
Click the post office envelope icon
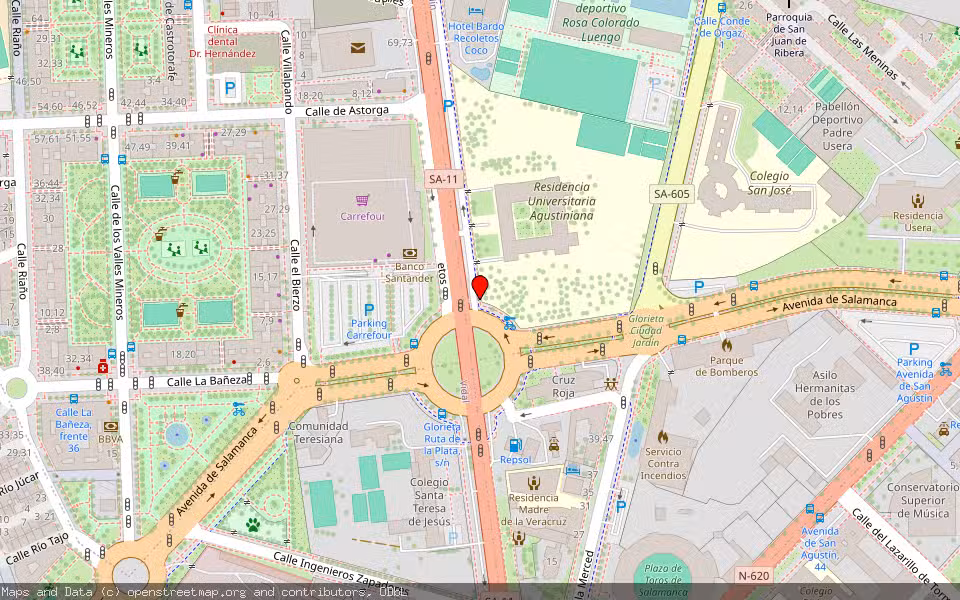coord(357,47)
